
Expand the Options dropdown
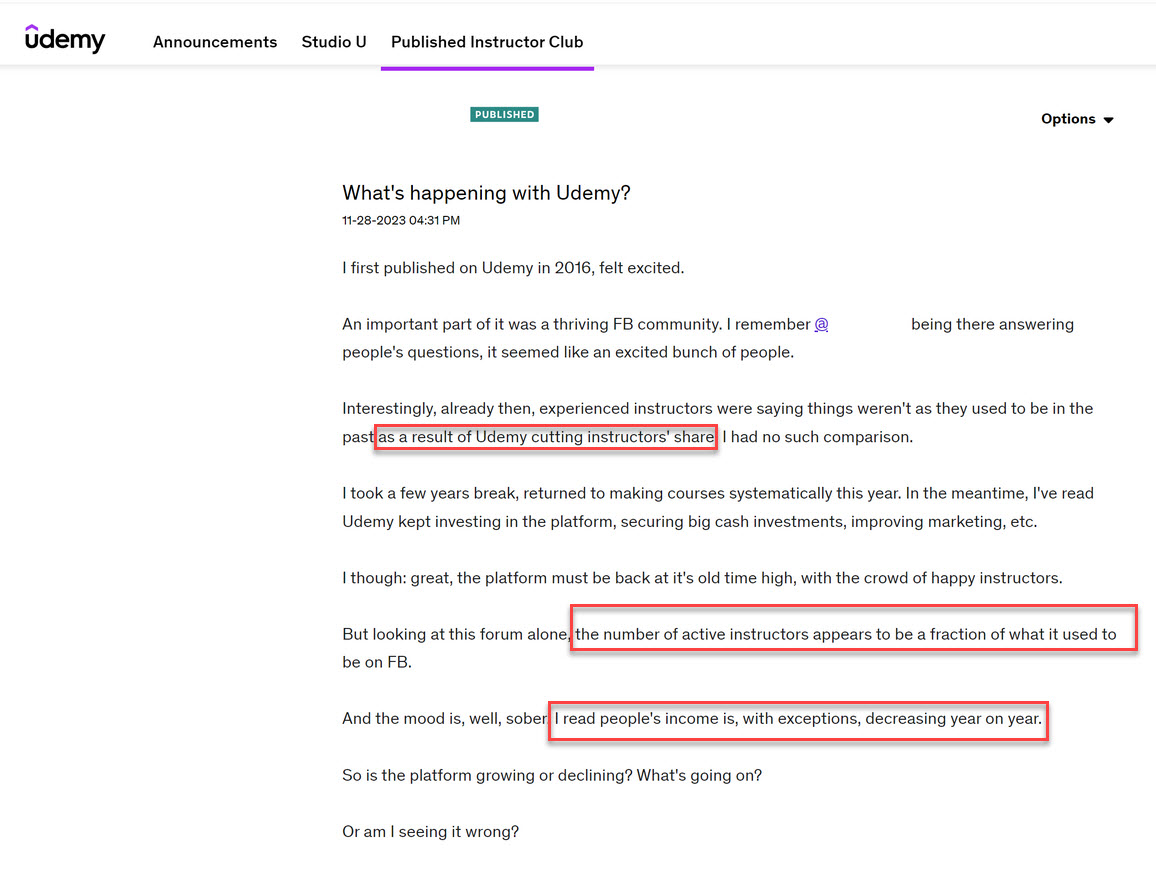1076,119
